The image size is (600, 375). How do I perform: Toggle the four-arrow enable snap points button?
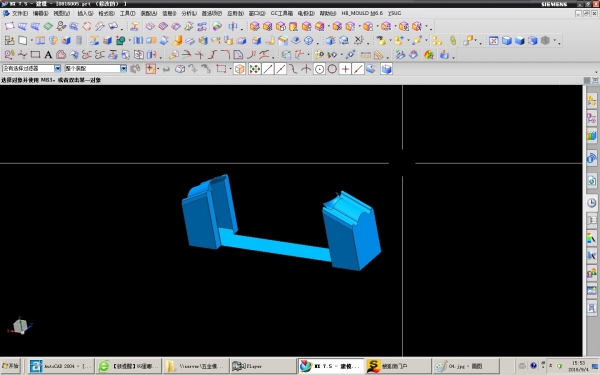pyautogui.click(x=254, y=69)
